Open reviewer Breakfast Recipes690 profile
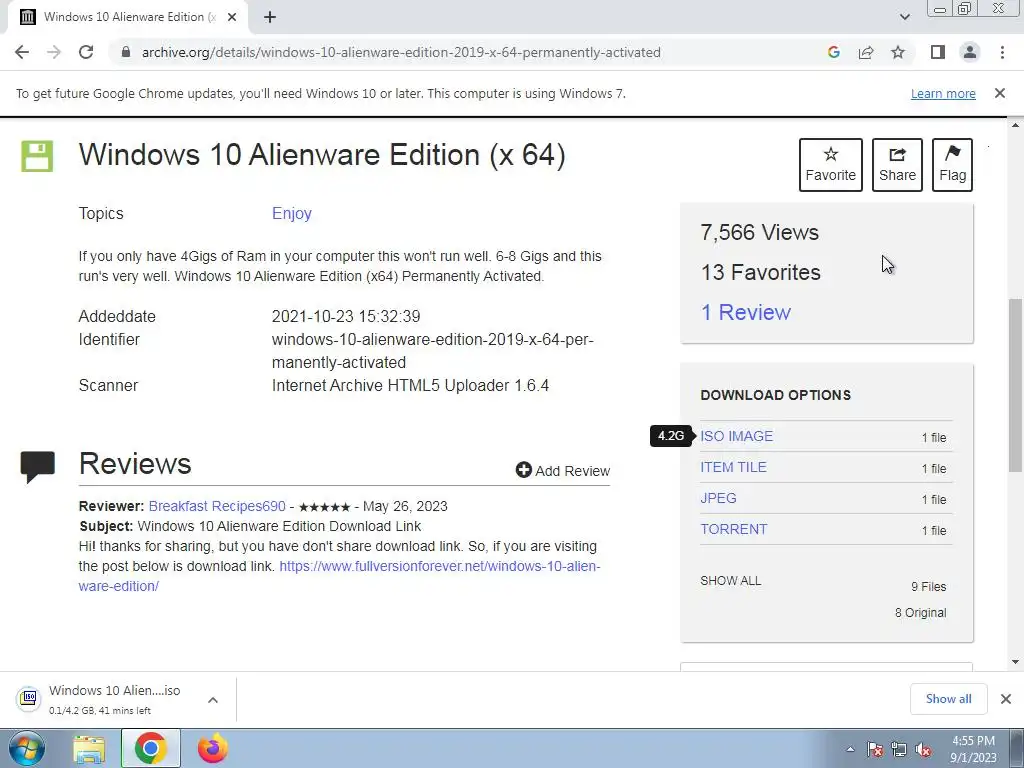This screenshot has height=768, width=1024. (x=217, y=506)
